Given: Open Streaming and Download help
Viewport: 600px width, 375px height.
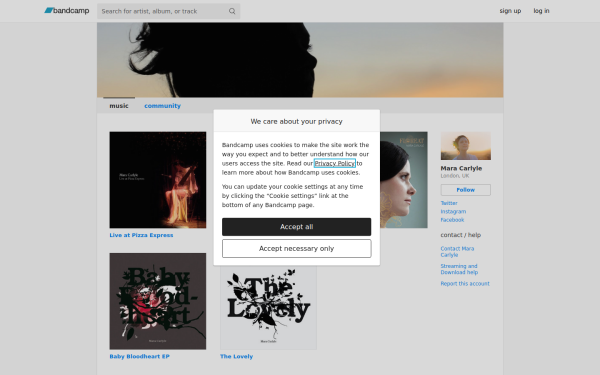Looking at the screenshot, I should [459, 269].
